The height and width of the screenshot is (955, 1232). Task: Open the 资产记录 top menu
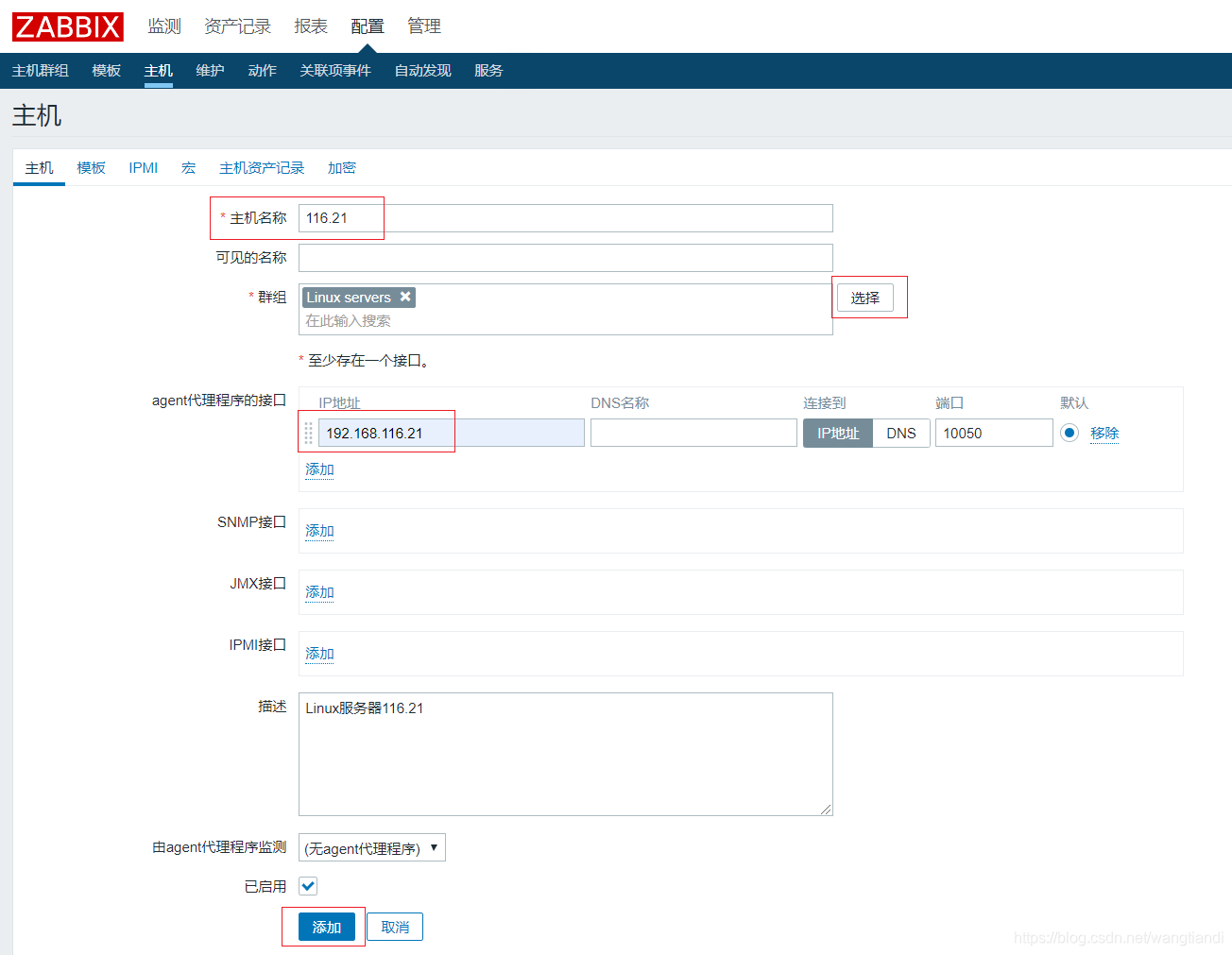(237, 26)
